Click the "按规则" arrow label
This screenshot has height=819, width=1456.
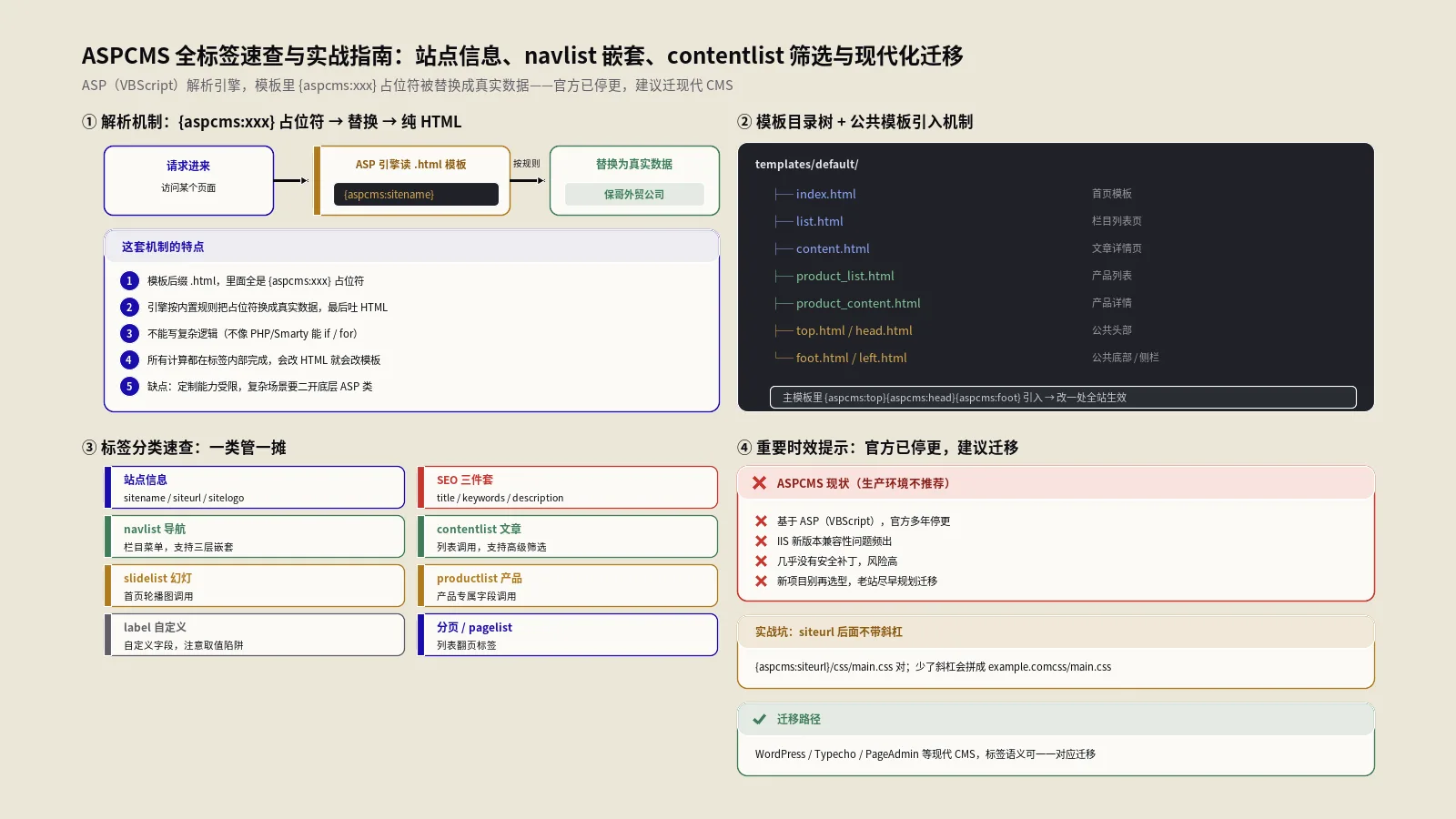[526, 164]
